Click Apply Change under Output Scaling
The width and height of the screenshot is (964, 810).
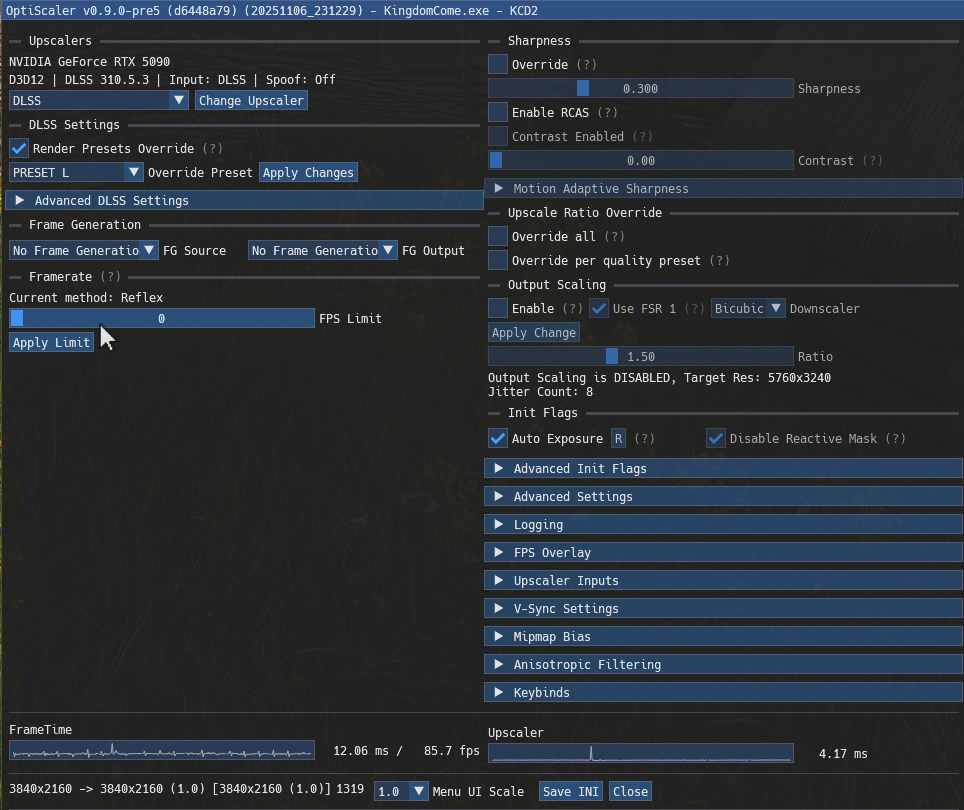534,332
